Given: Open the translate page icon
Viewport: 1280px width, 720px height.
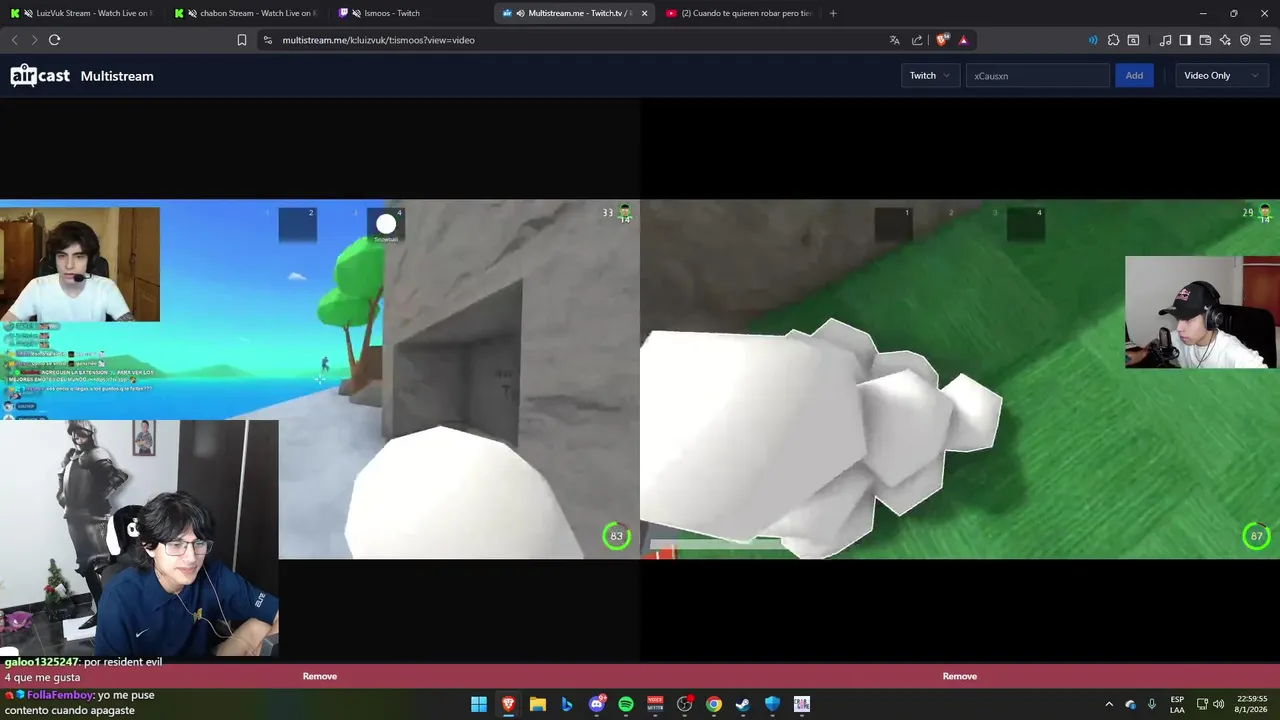Looking at the screenshot, I should [894, 40].
